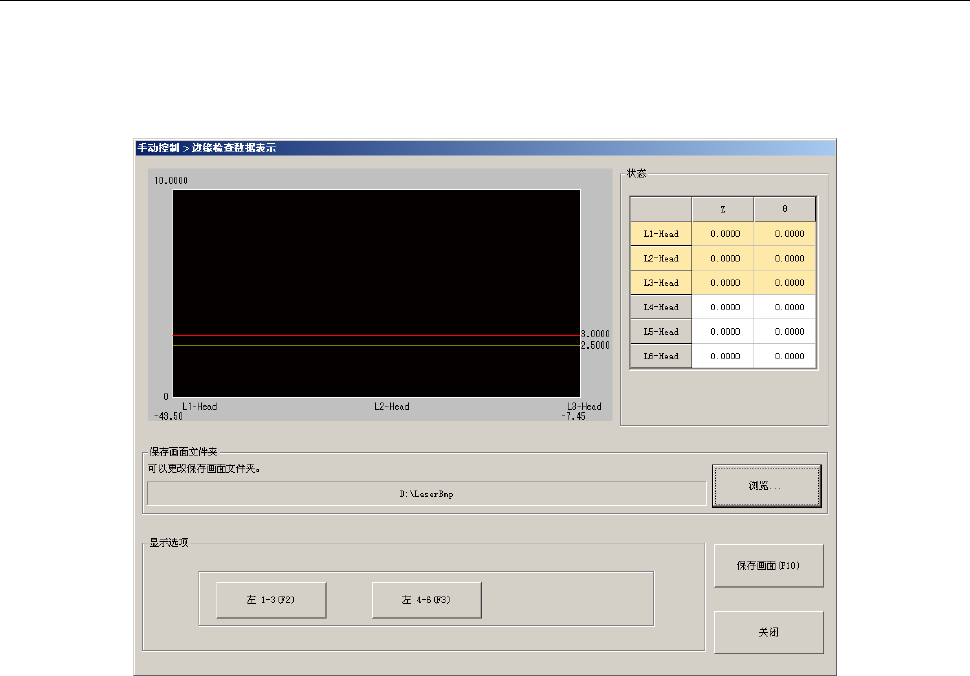
Task: Select the L2-Head row header
Action: [661, 258]
